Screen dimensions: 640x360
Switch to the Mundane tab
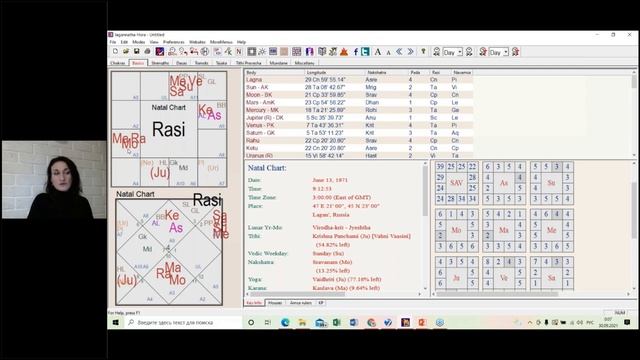pyautogui.click(x=279, y=63)
